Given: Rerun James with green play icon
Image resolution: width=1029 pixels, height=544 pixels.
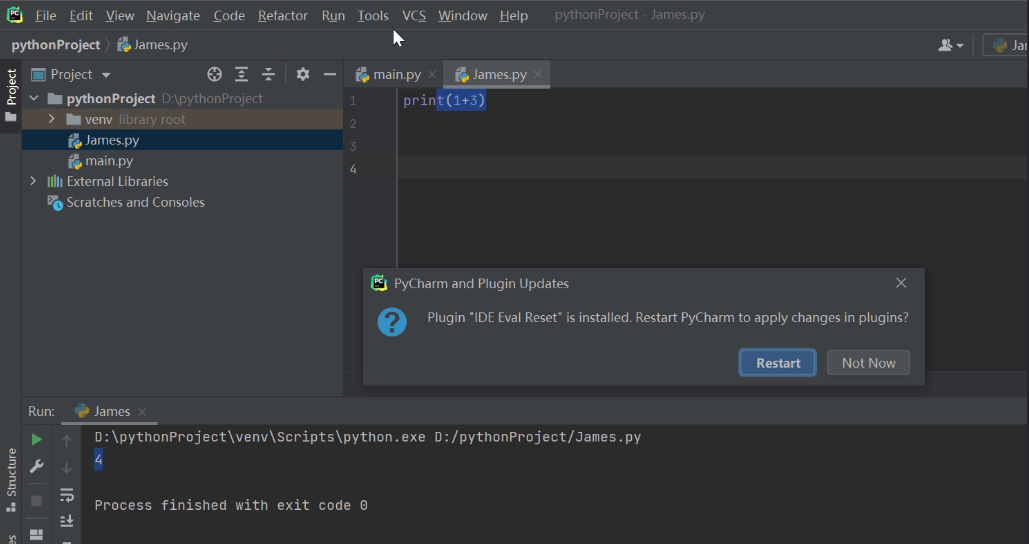Looking at the screenshot, I should coord(36,439).
